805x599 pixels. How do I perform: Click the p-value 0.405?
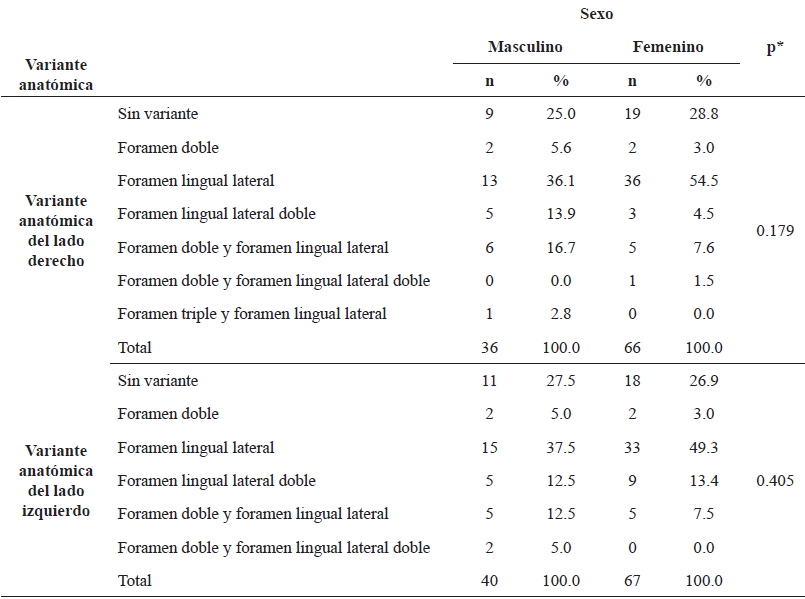(775, 481)
